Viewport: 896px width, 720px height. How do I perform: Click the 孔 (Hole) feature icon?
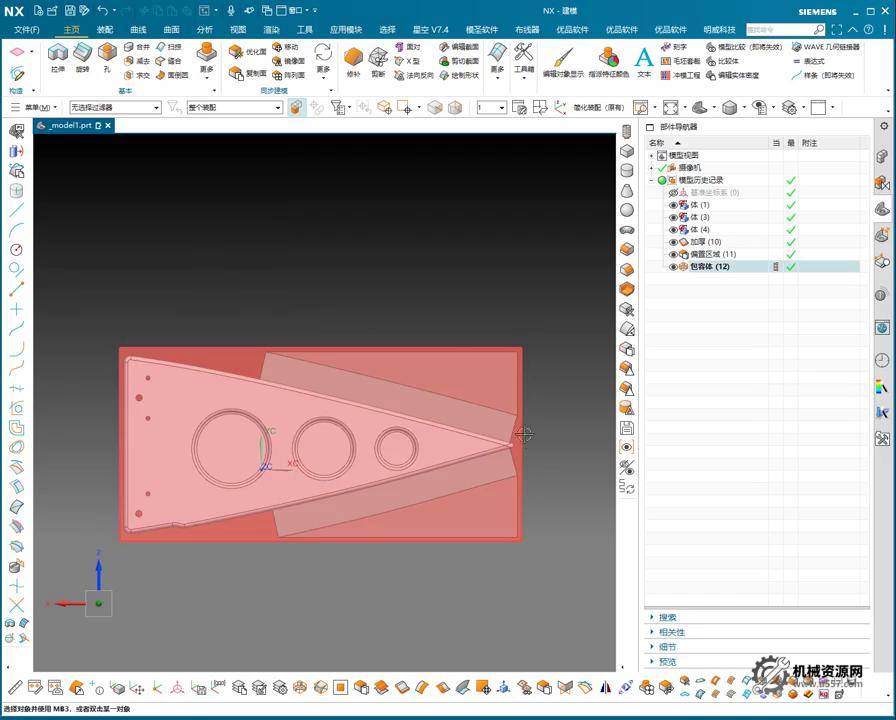[x=107, y=56]
